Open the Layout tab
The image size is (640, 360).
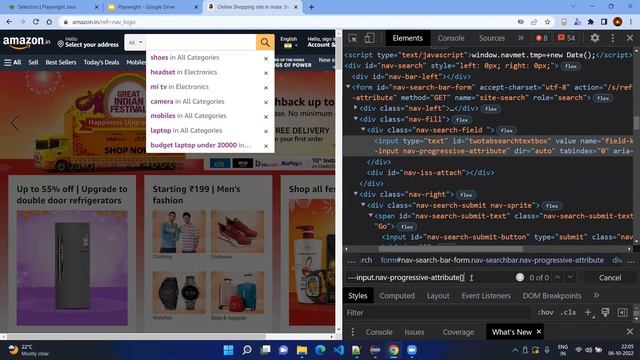click(x=438, y=296)
